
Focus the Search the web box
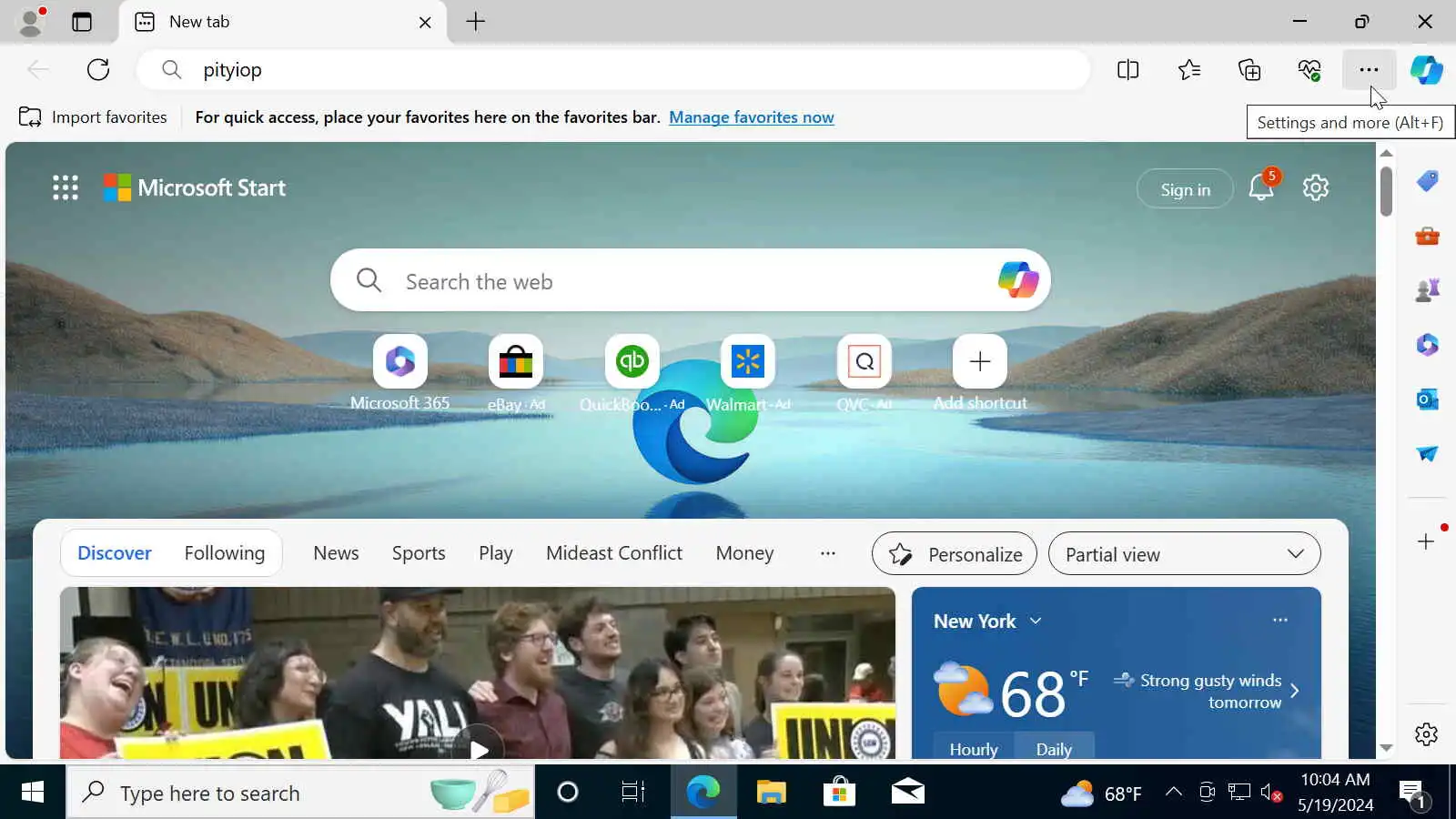pos(690,280)
